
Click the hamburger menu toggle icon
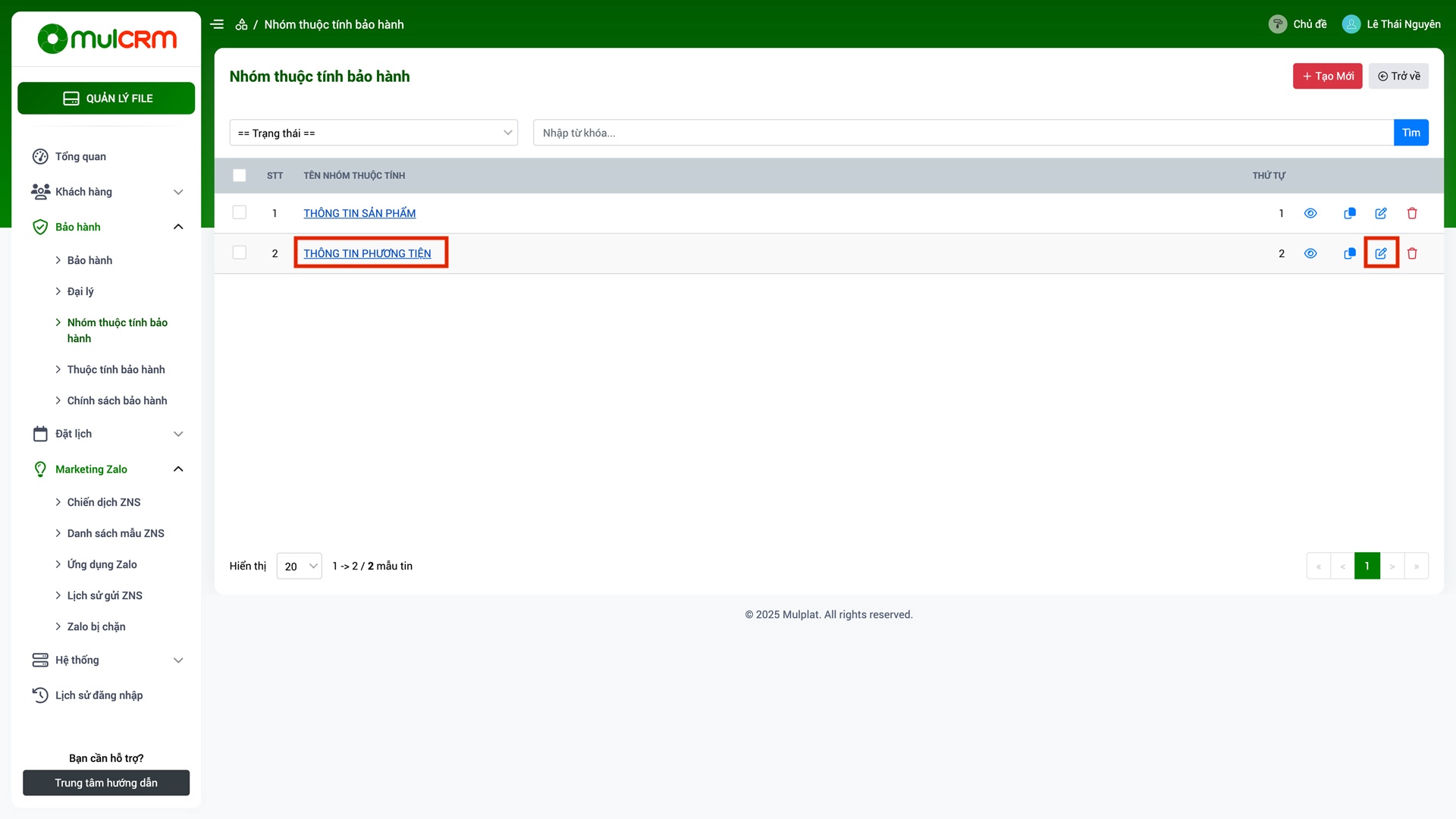pyautogui.click(x=217, y=24)
